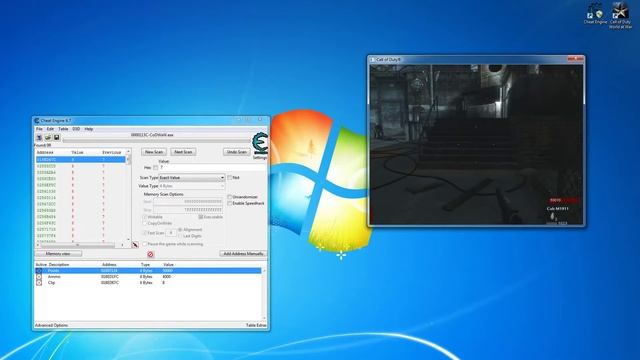The width and height of the screenshot is (640, 360).
Task: Click found list vertical scrollbar down arrow
Action: pos(129,240)
